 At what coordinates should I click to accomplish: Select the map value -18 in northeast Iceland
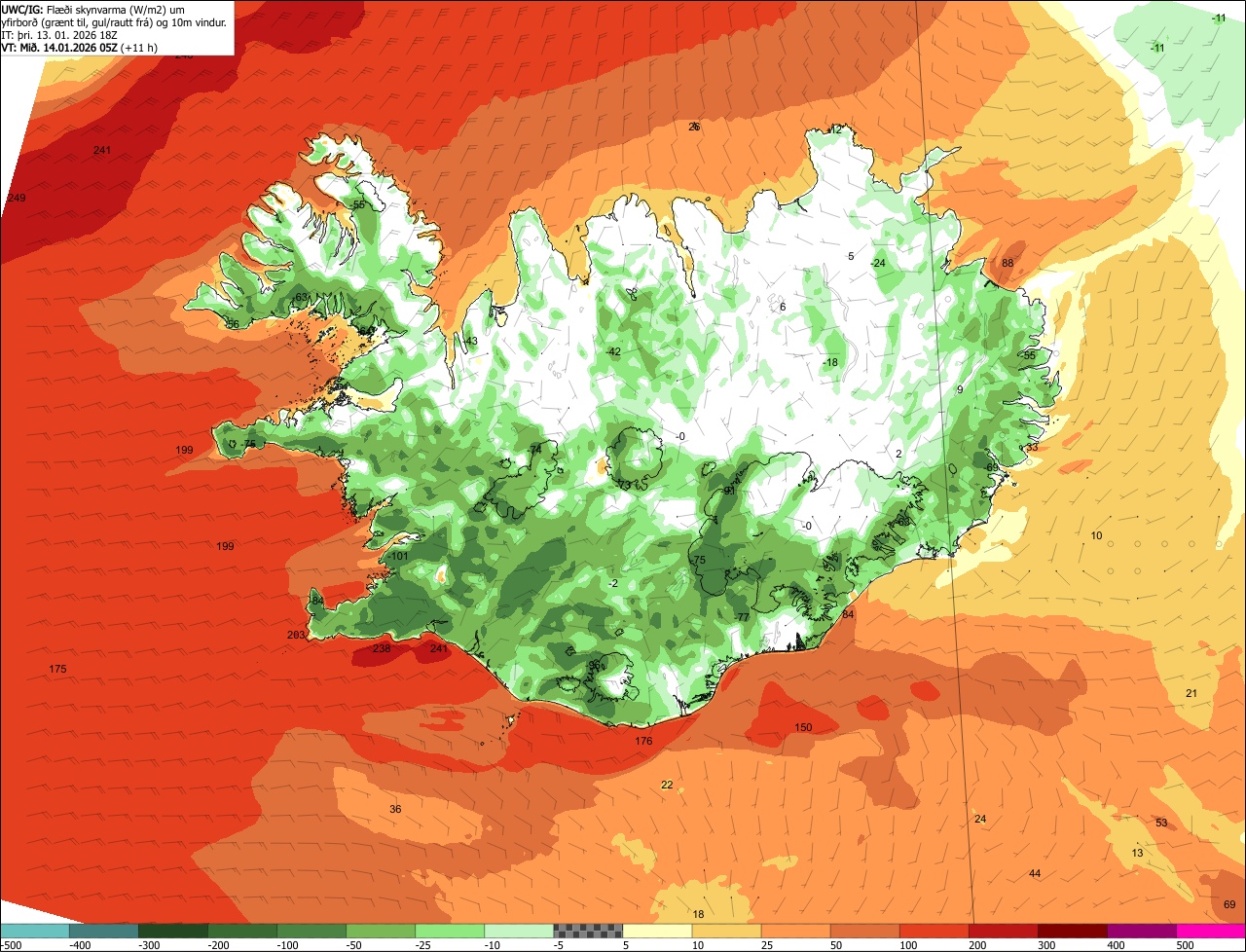tap(829, 362)
